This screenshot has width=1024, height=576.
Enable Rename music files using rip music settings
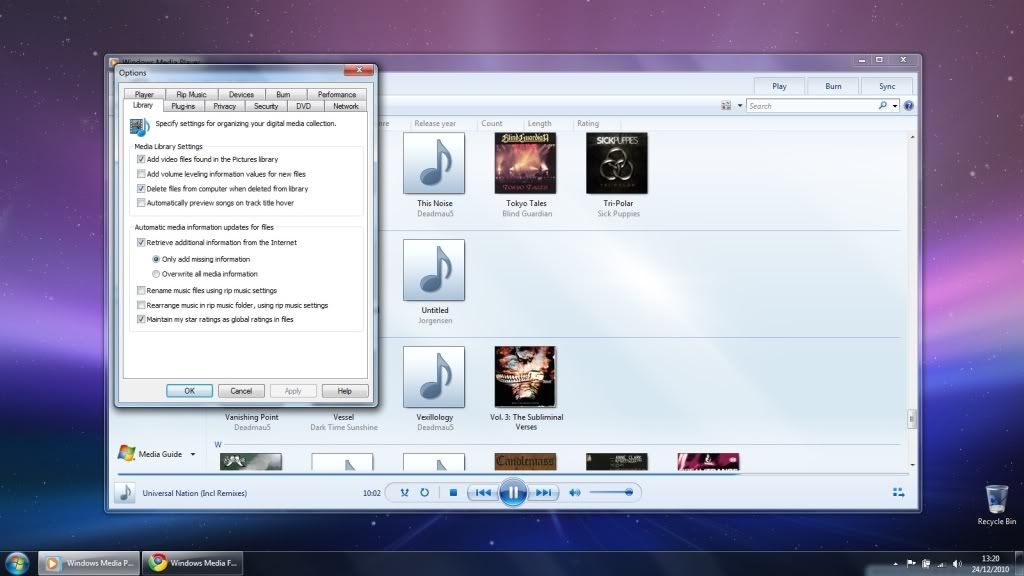[141, 291]
